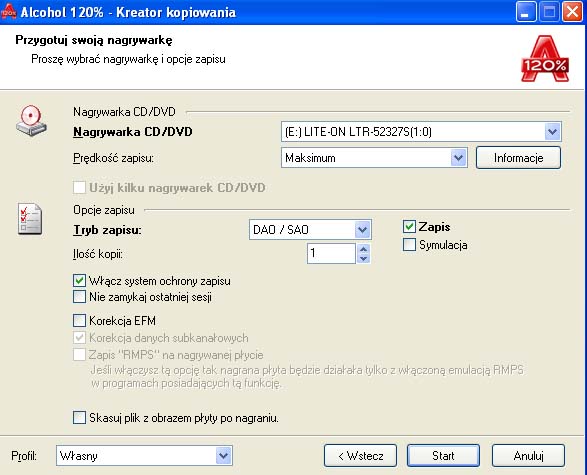Click the Alcohol 120% title bar icon
The height and width of the screenshot is (475, 587).
[8, 12]
